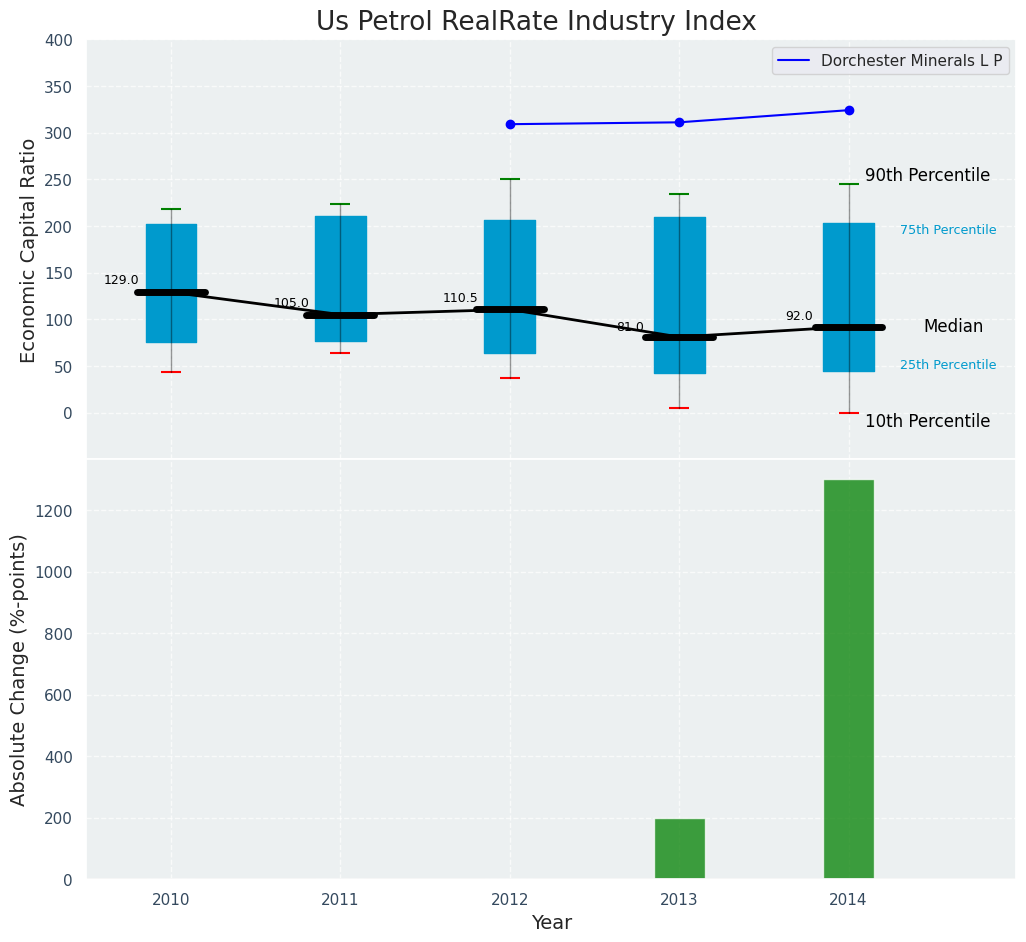Image resolution: width=1026 pixels, height=942 pixels.
Task: Click the blue legend line sample
Action: click(x=796, y=61)
